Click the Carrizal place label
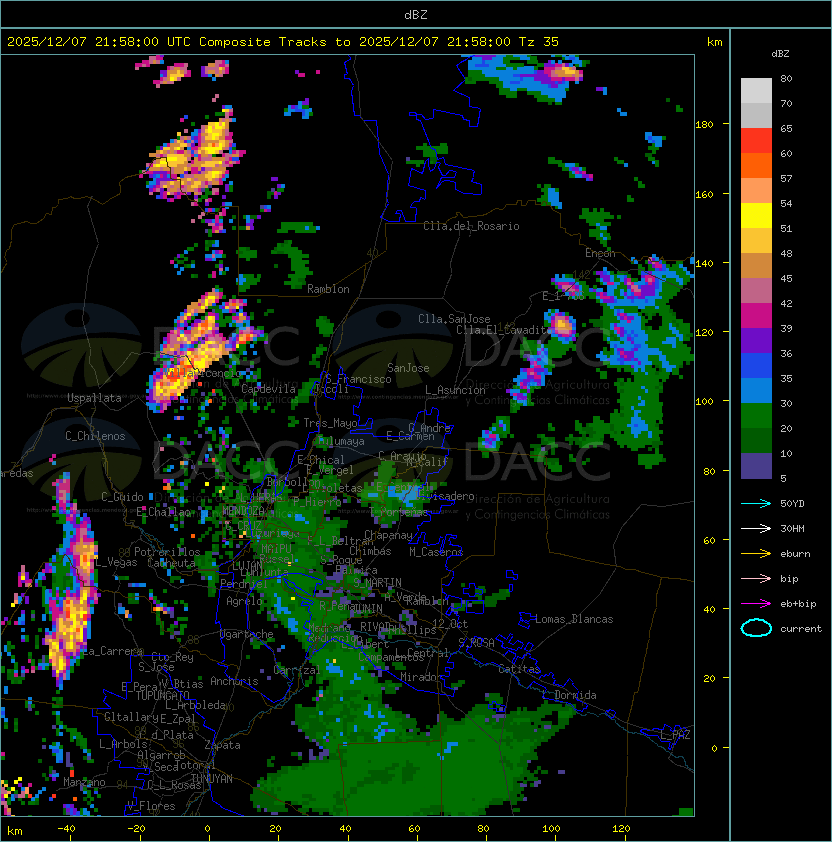This screenshot has width=832, height=842. point(296,670)
